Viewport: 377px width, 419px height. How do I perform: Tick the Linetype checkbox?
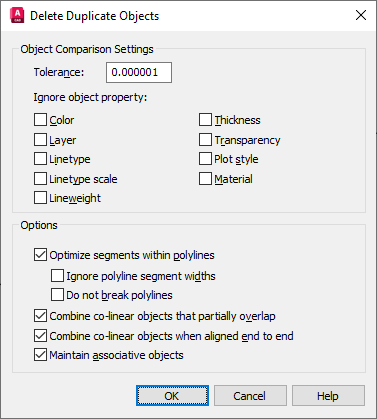(40, 159)
